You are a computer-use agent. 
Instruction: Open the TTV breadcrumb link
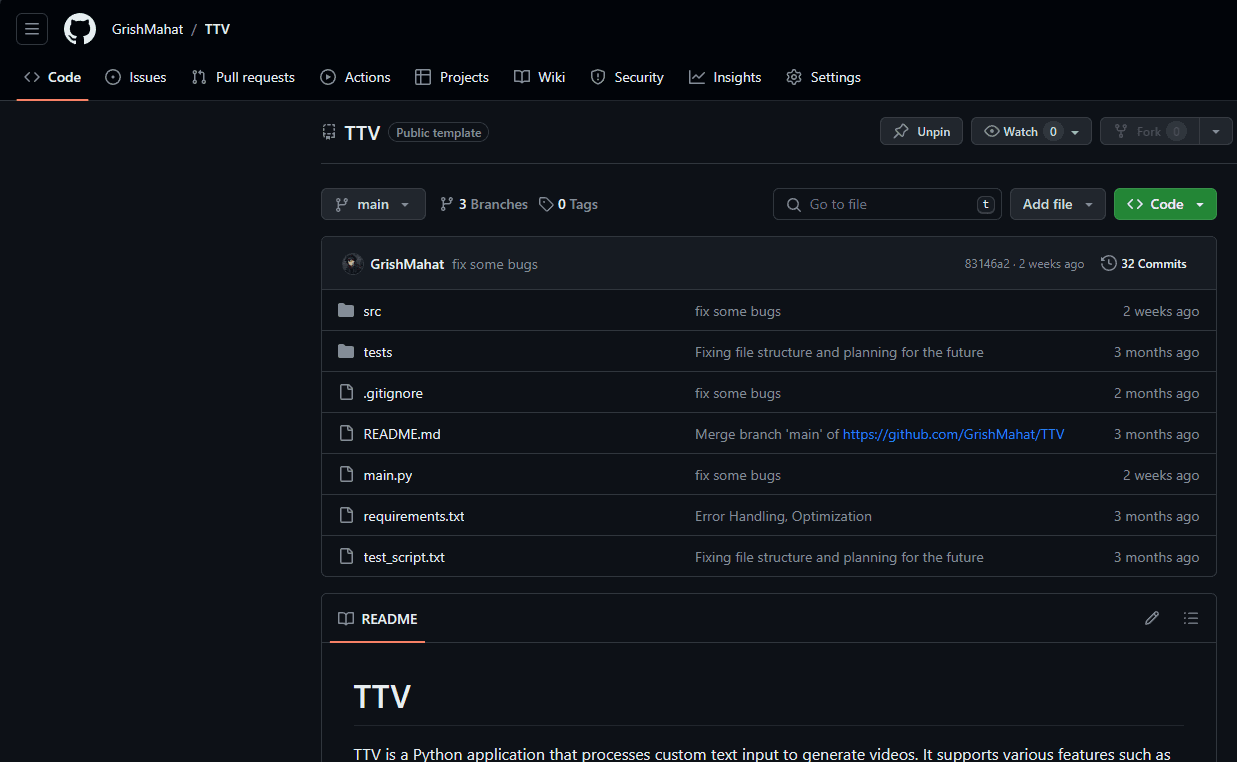coord(217,29)
